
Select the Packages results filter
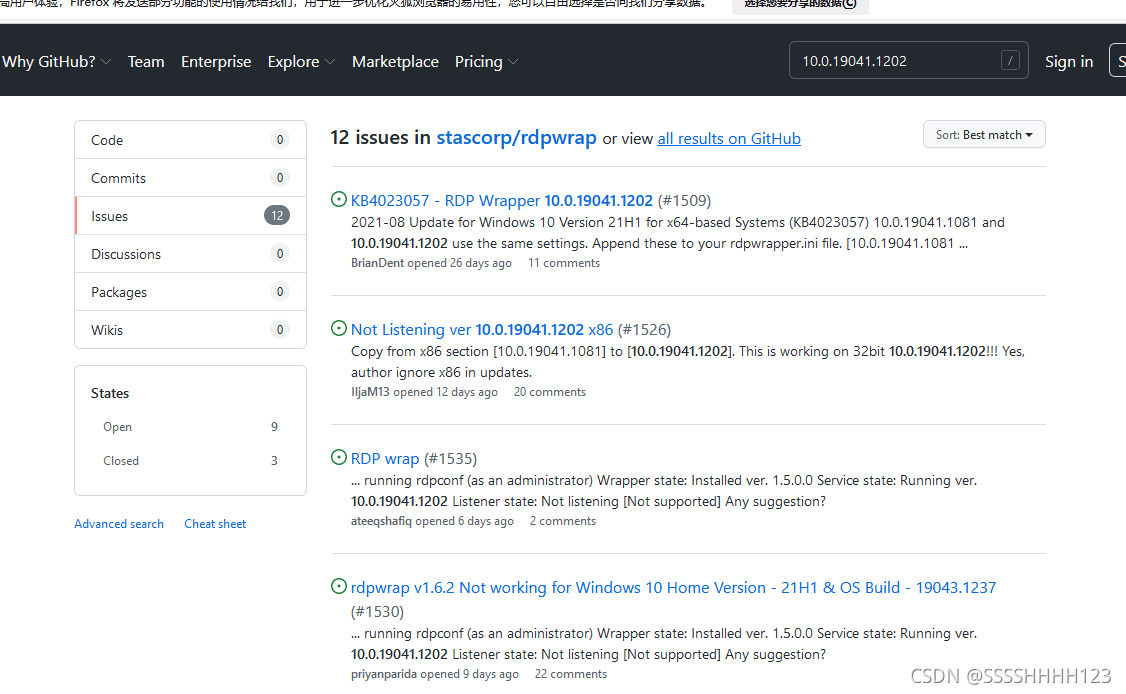coord(190,292)
